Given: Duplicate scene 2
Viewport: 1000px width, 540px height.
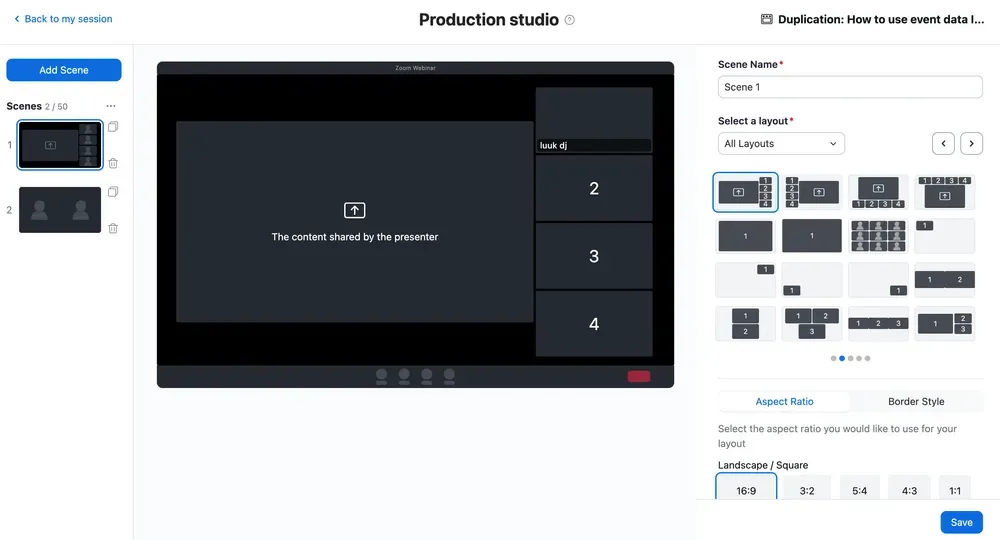Looking at the screenshot, I should coord(113,191).
